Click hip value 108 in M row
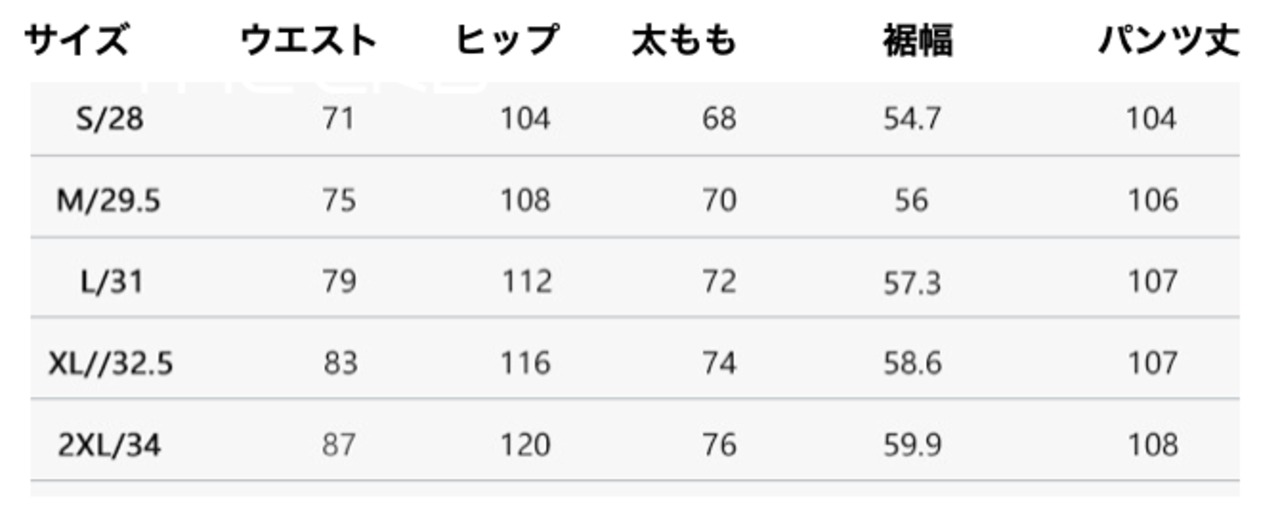The image size is (1280, 527). 525,201
